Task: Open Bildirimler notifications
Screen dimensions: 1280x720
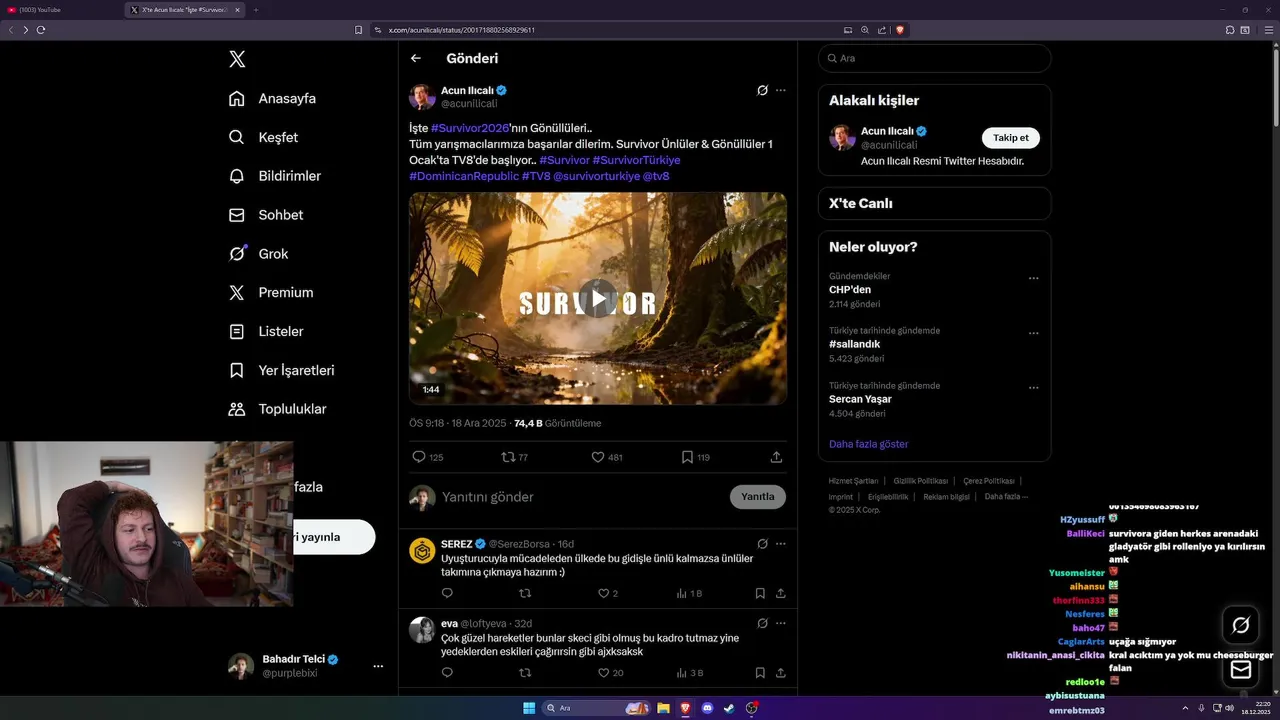Action: tap(275, 176)
